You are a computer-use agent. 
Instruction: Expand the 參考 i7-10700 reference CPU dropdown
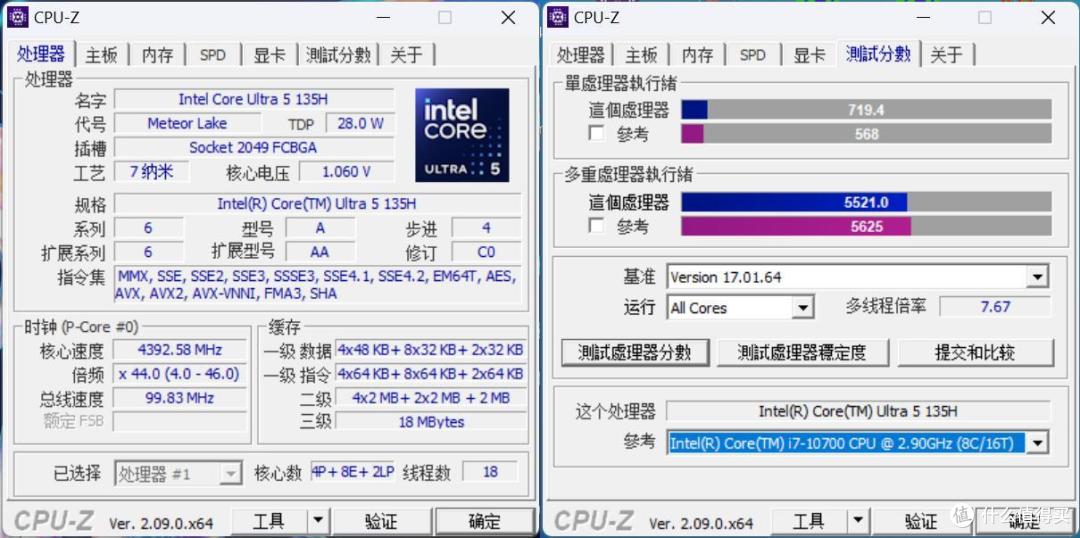[1037, 443]
